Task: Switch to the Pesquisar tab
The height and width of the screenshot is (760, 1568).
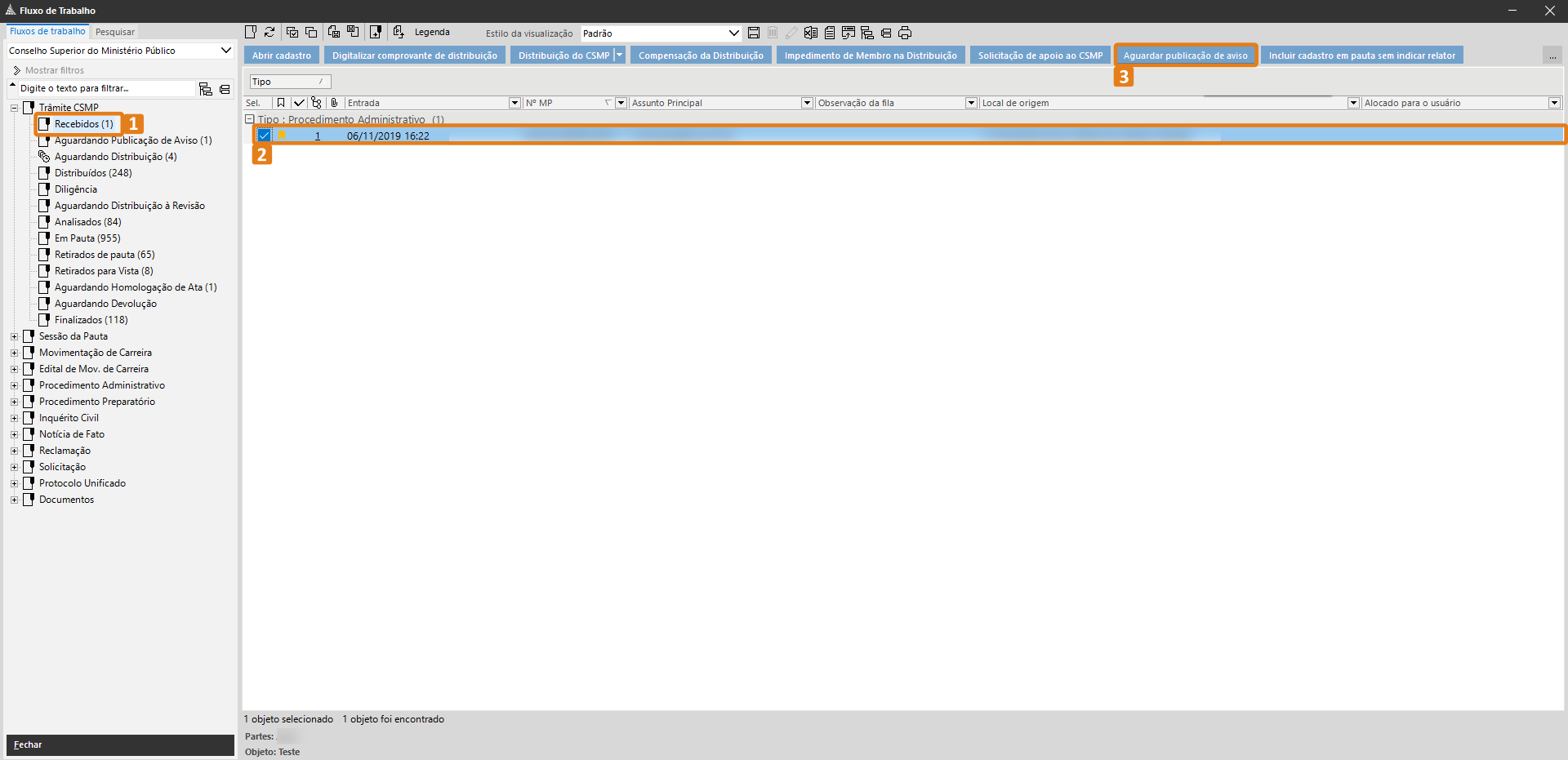Action: click(115, 32)
